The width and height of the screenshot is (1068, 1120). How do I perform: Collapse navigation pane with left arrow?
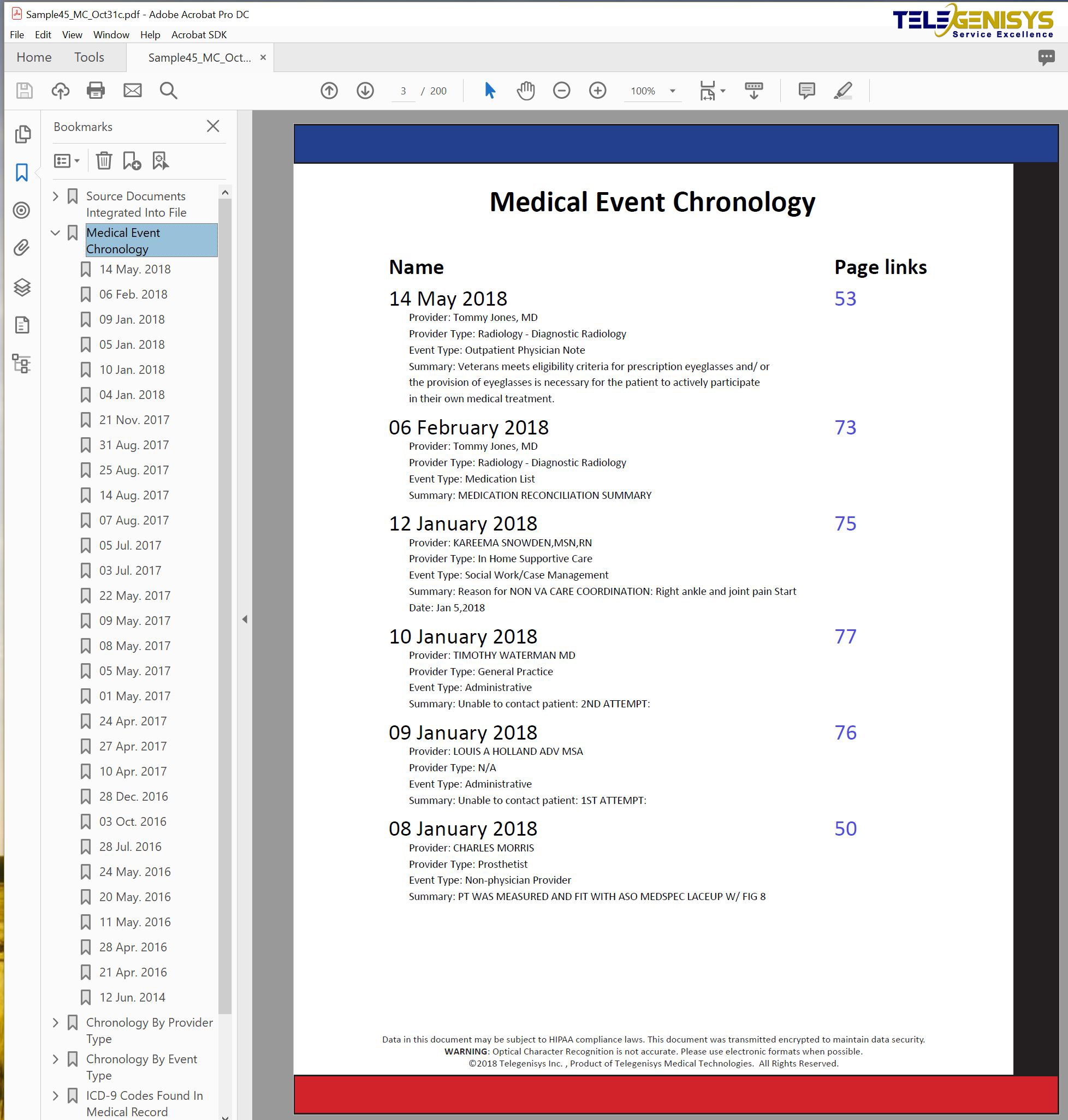(245, 619)
